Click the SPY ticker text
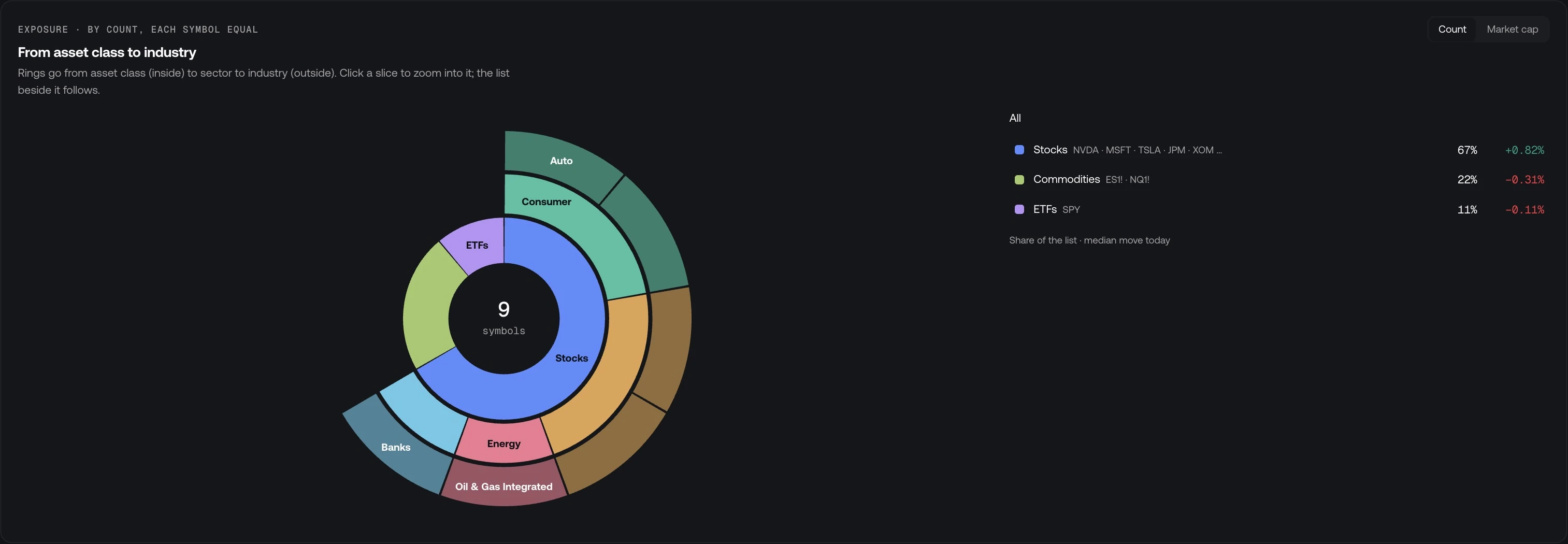The width and height of the screenshot is (1568, 544). [1071, 210]
